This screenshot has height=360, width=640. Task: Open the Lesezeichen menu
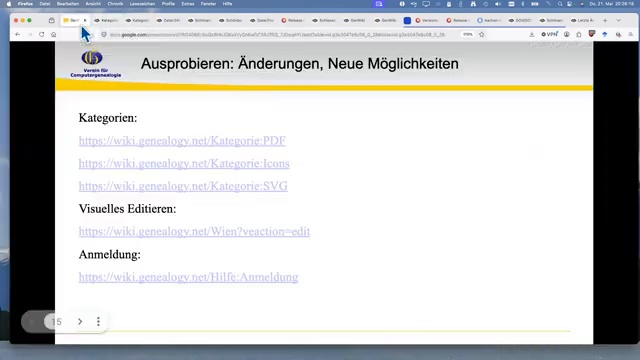(142, 4)
